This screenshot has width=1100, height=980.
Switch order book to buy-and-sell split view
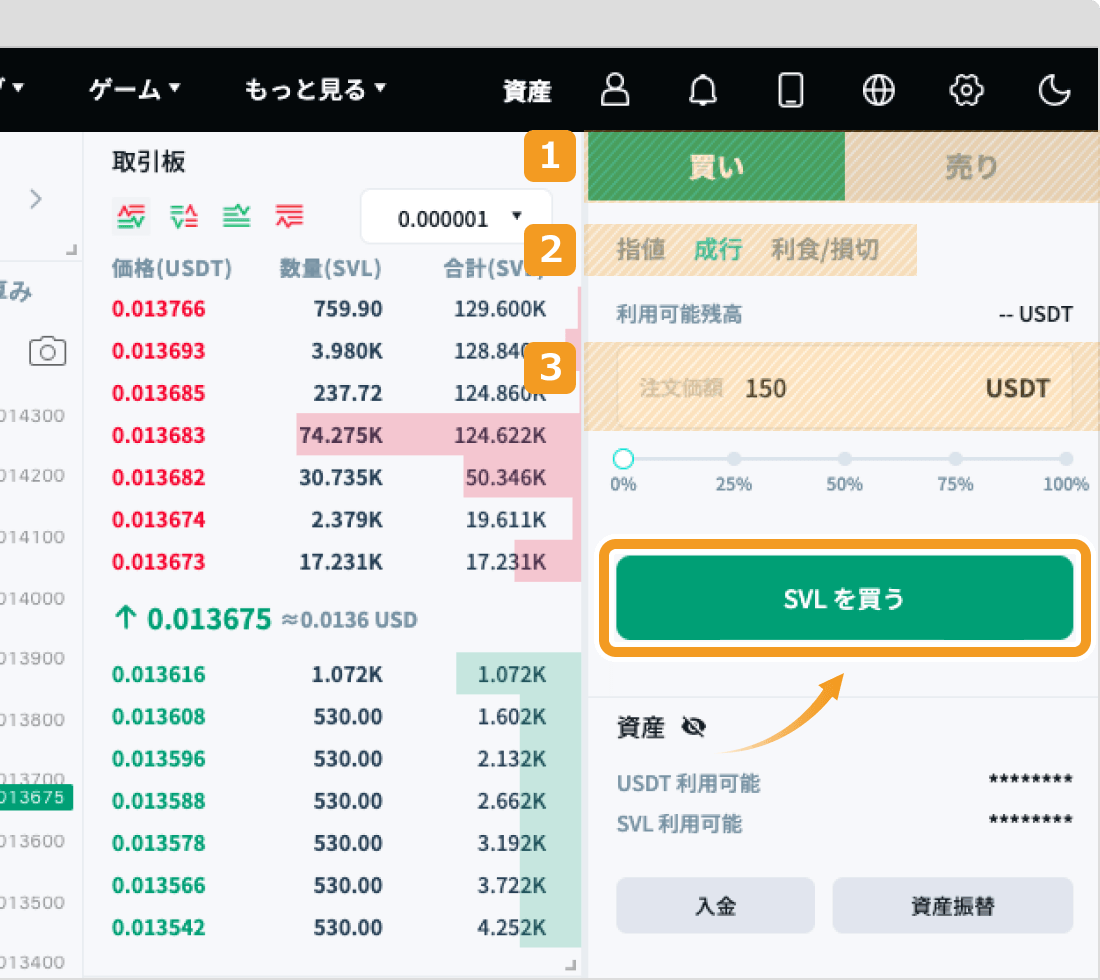pos(184,215)
